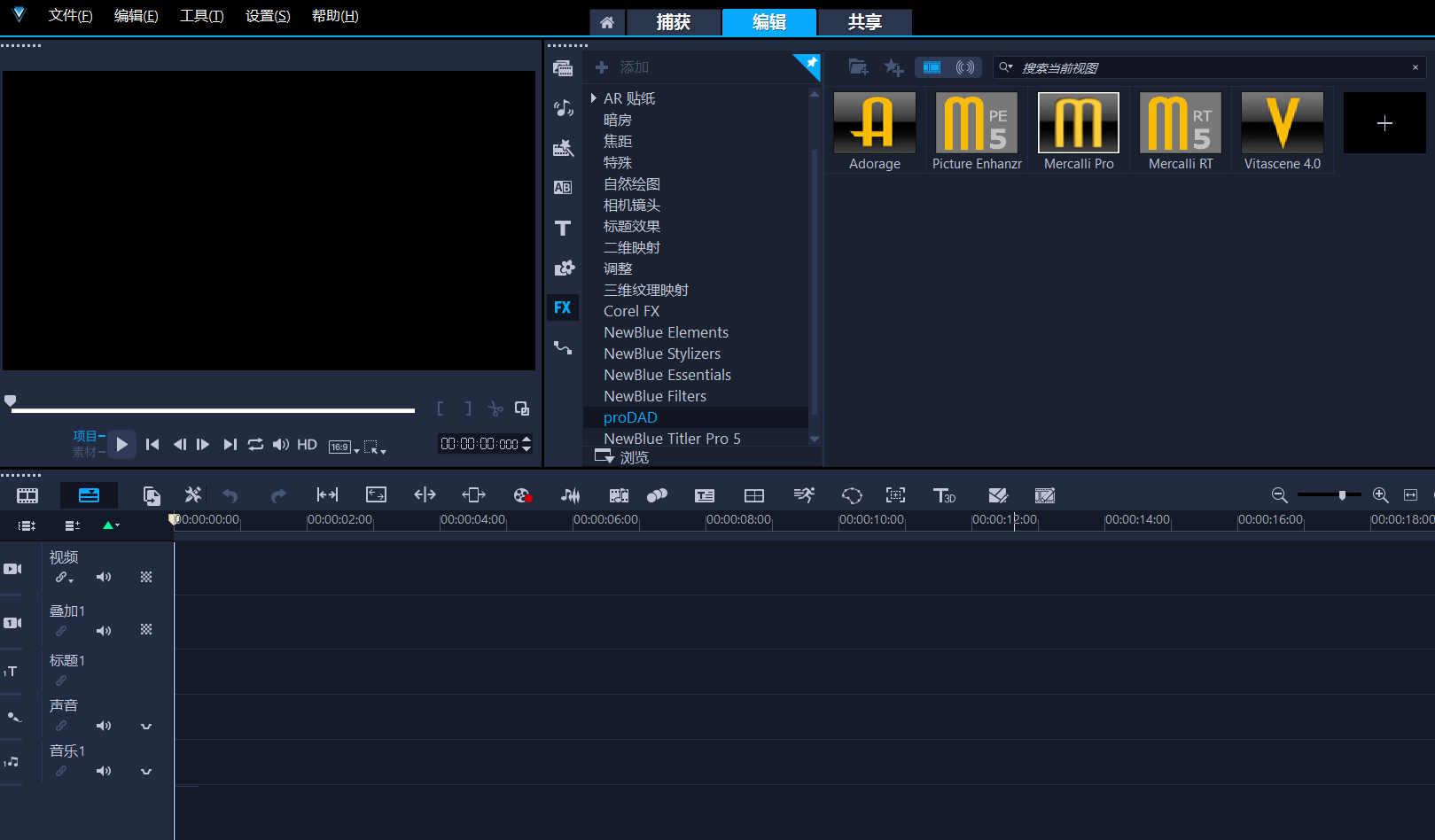Viewport: 1435px width, 840px height.
Task: Switch to the 共享 tab
Action: click(x=864, y=22)
